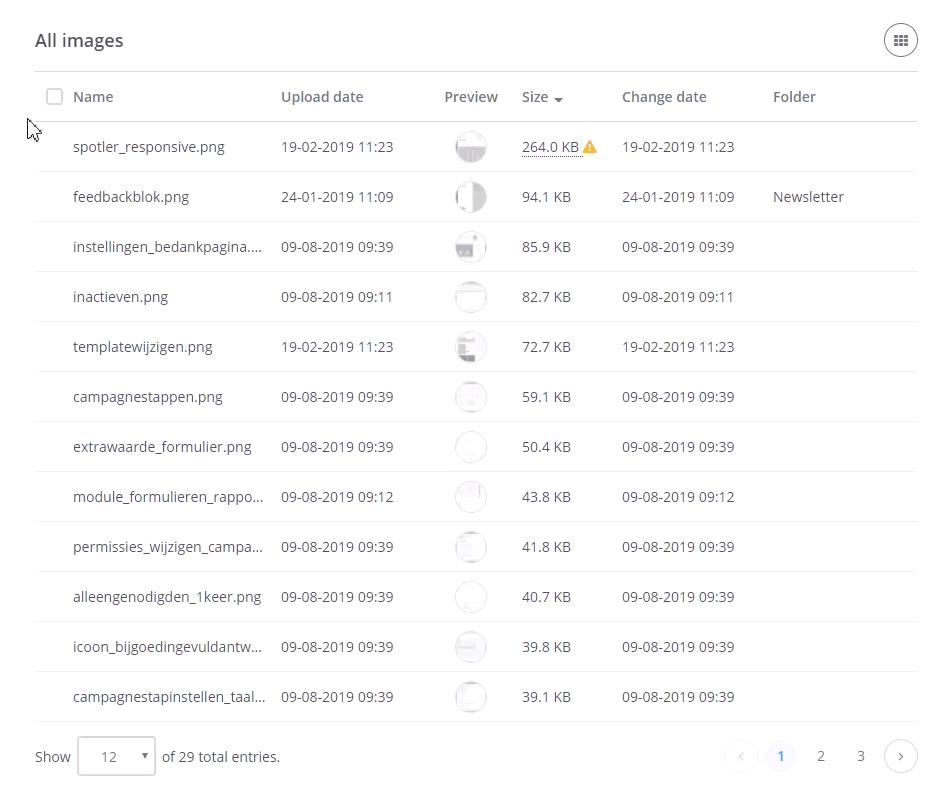Select the extrawaarde_formulier.png row
This screenshot has width=952, height=800.
pyautogui.click(x=162, y=447)
